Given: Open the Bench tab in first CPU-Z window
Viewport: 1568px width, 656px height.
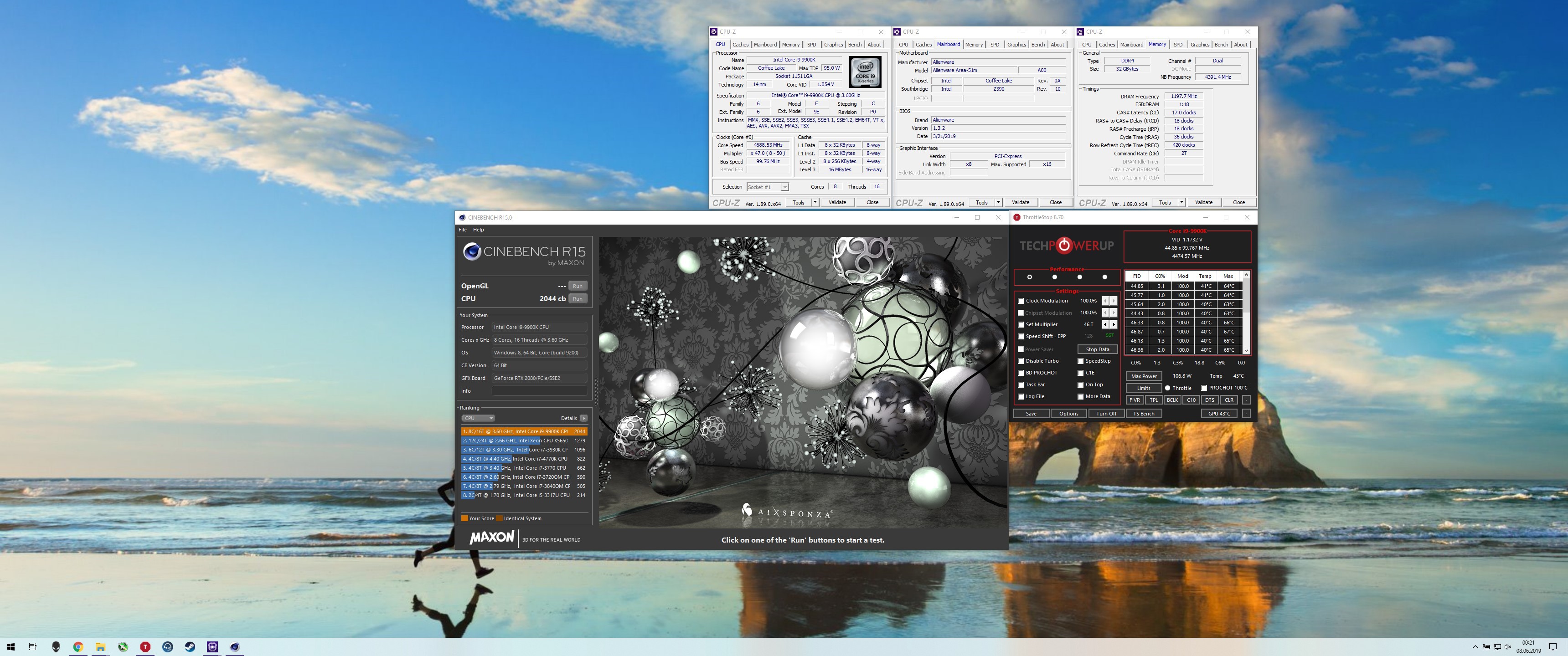Looking at the screenshot, I should click(x=855, y=45).
